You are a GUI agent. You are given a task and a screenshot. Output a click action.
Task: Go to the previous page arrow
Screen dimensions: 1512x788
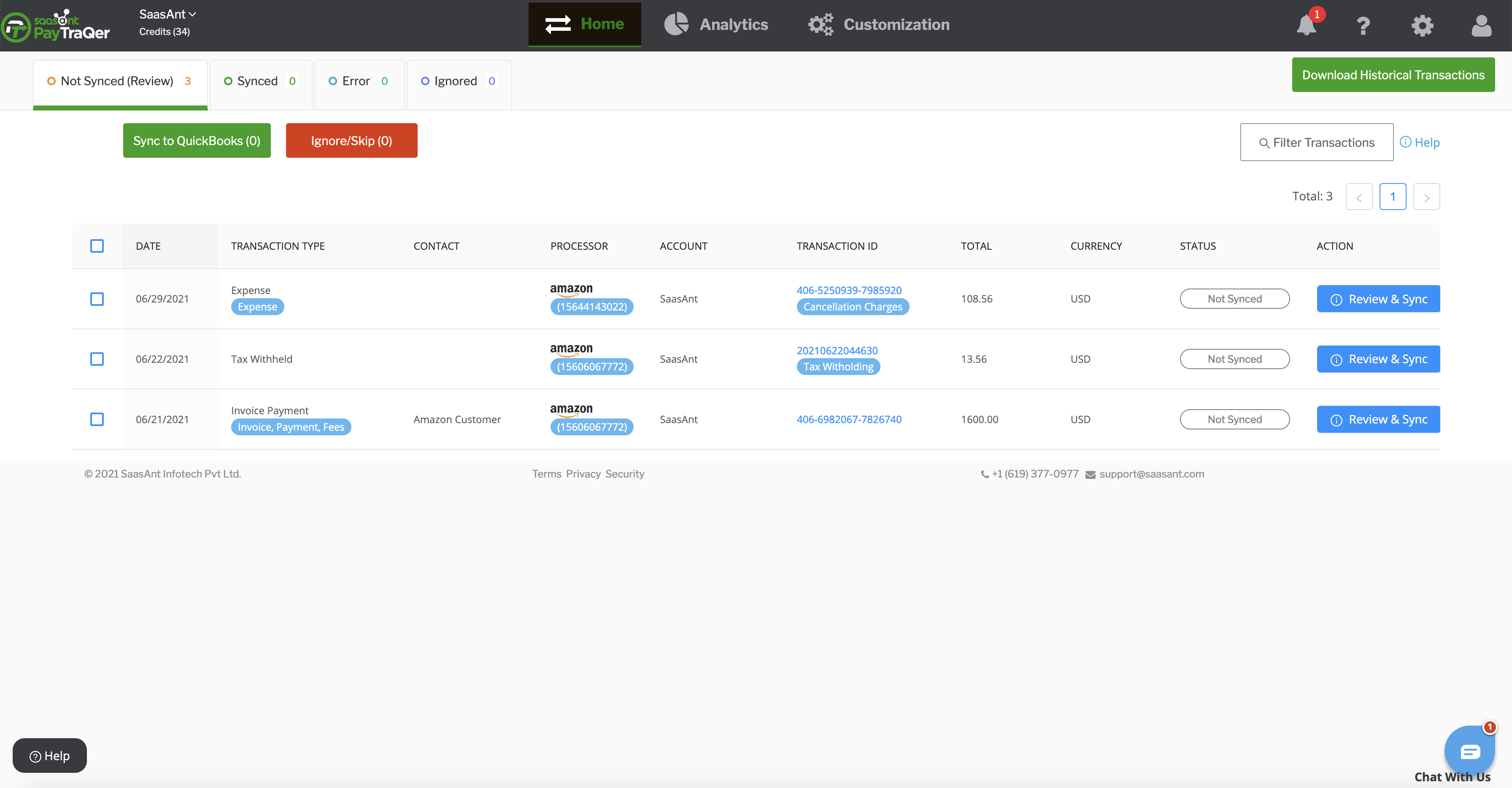[x=1358, y=197]
